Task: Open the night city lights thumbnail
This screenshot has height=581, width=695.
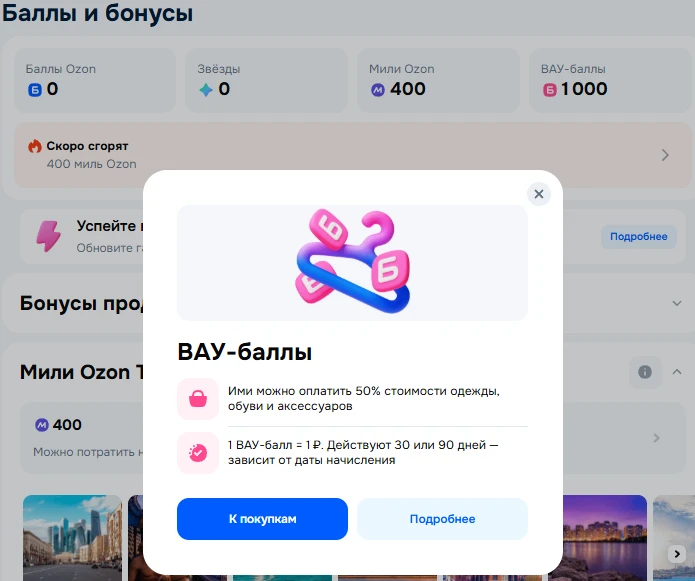Action: point(605,538)
